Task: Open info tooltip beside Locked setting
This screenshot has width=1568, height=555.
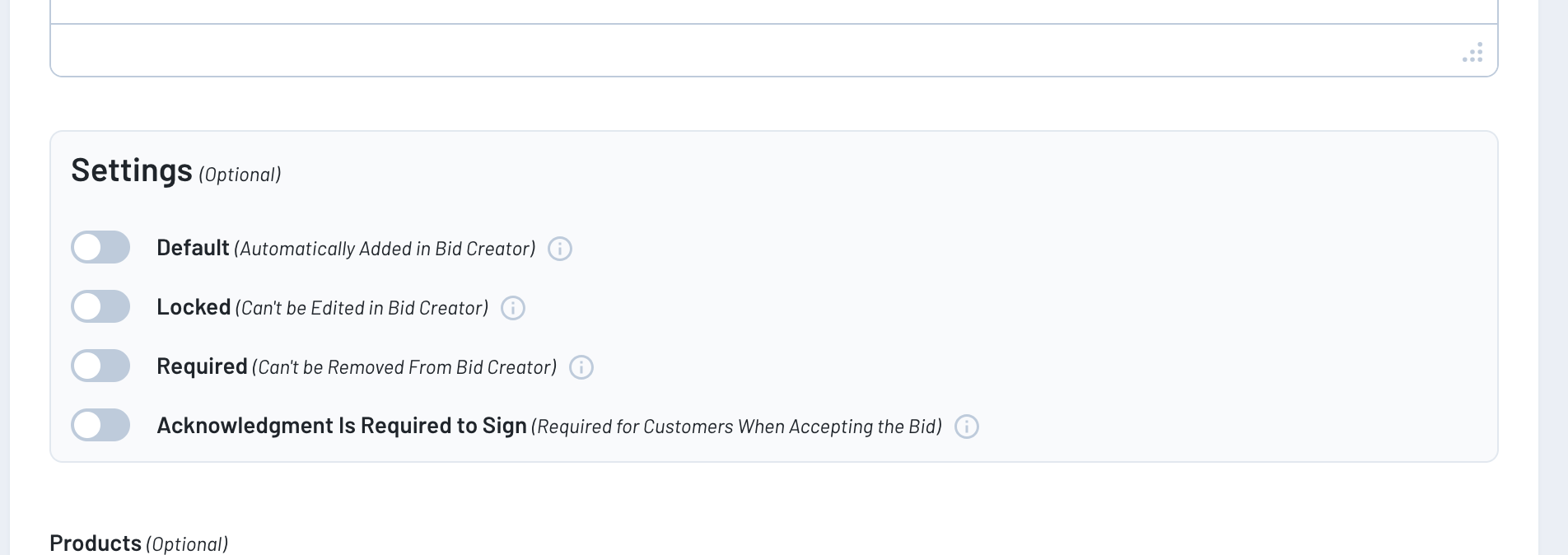Action: coord(513,308)
